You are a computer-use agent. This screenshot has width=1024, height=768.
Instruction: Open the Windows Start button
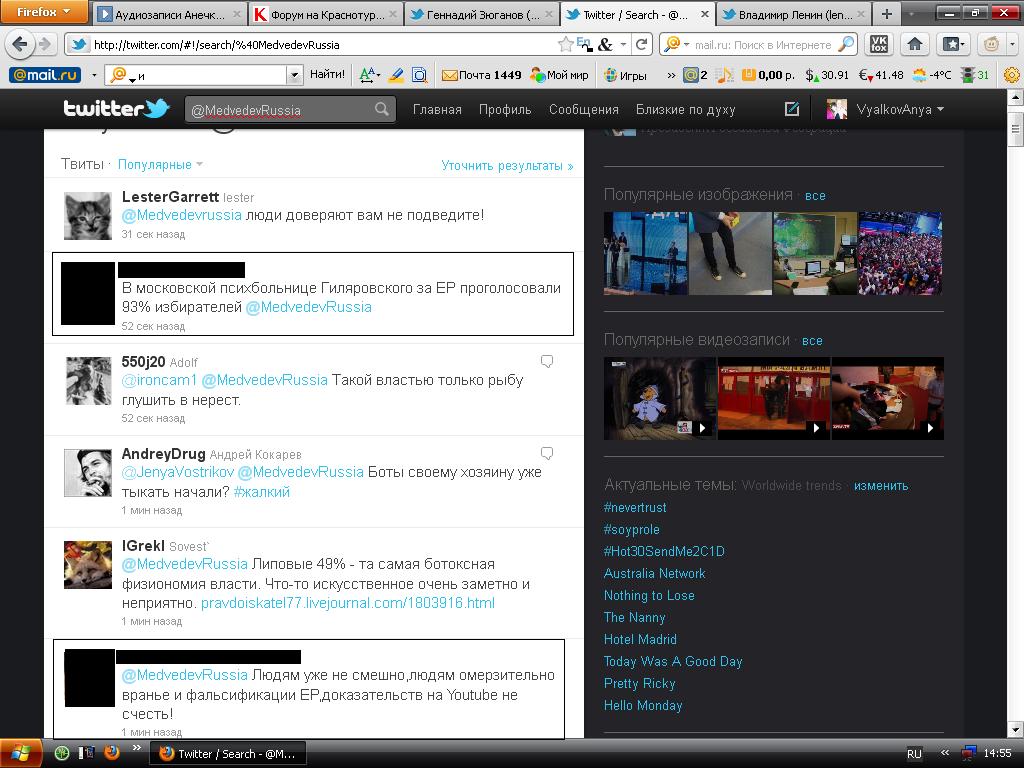[x=22, y=754]
